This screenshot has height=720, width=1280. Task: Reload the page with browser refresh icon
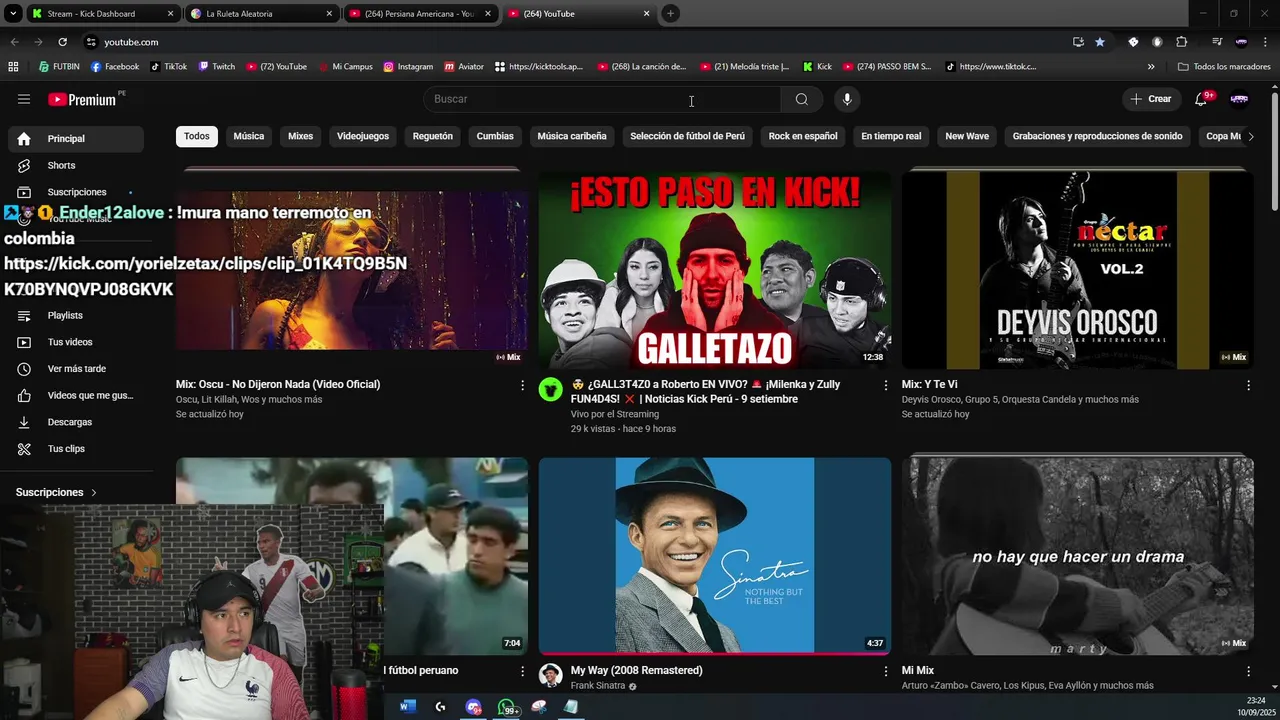(62, 42)
